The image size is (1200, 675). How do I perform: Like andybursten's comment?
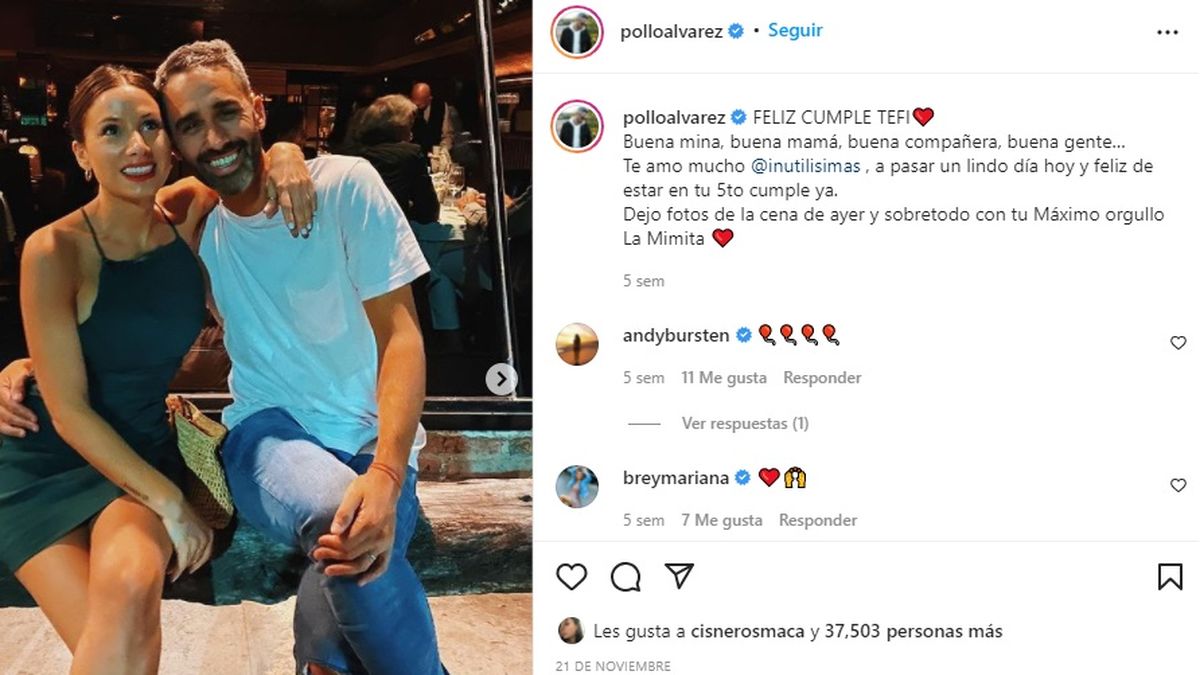pos(1178,343)
